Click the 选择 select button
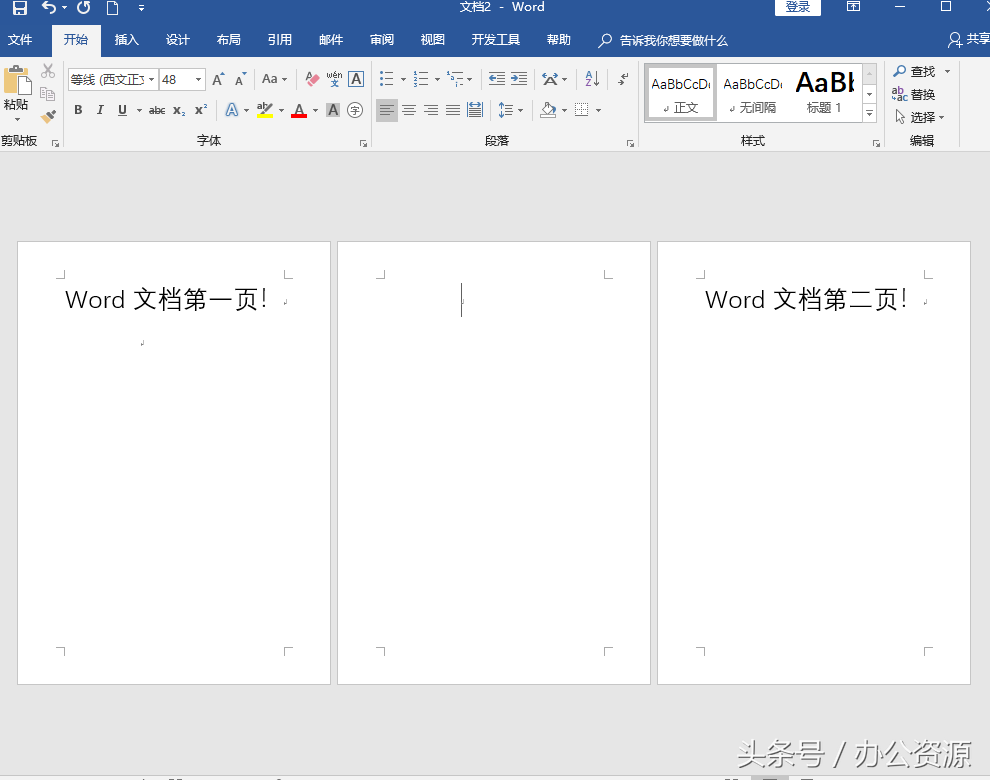 coord(919,117)
